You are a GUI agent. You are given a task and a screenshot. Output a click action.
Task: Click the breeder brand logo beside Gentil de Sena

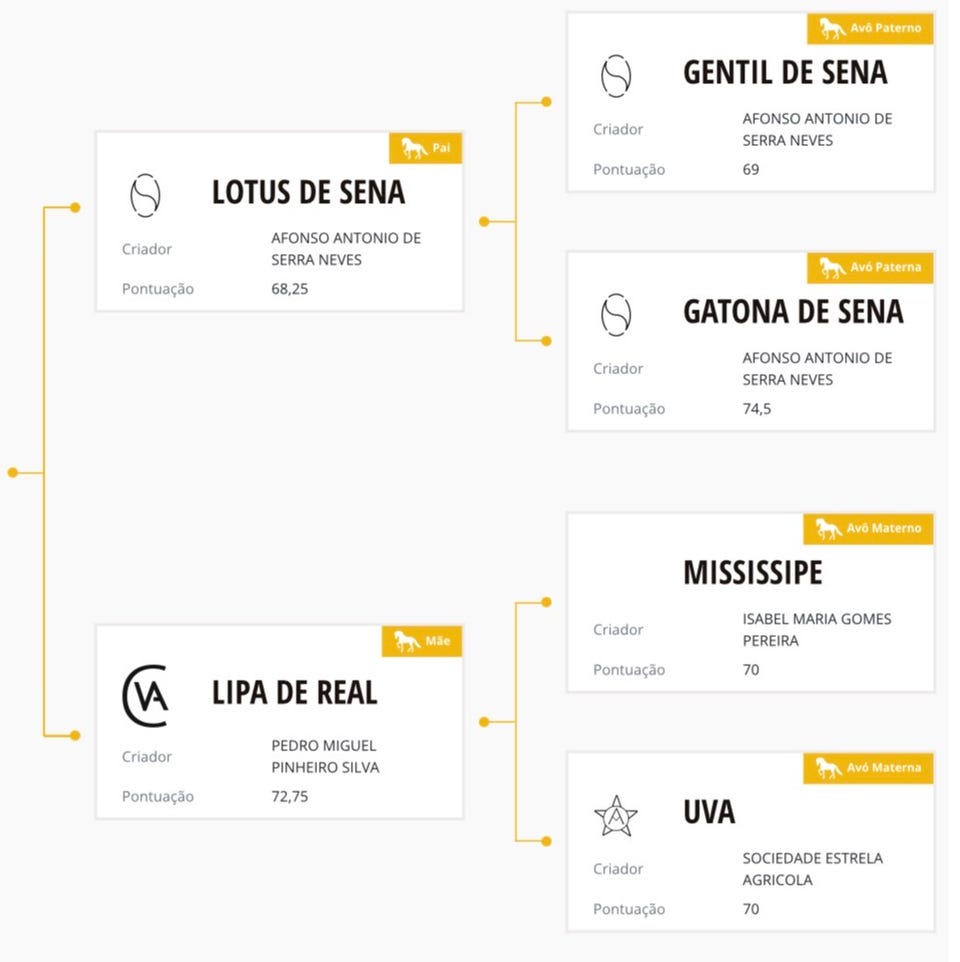(x=616, y=76)
